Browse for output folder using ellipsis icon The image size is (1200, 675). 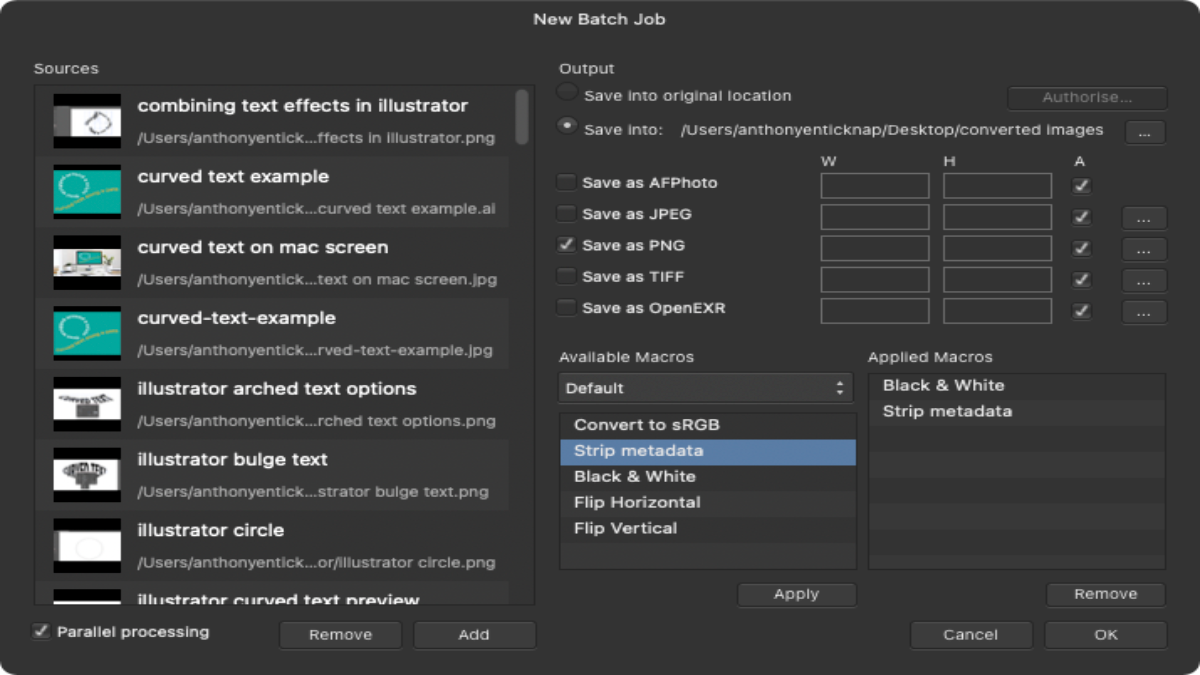coord(1143,131)
